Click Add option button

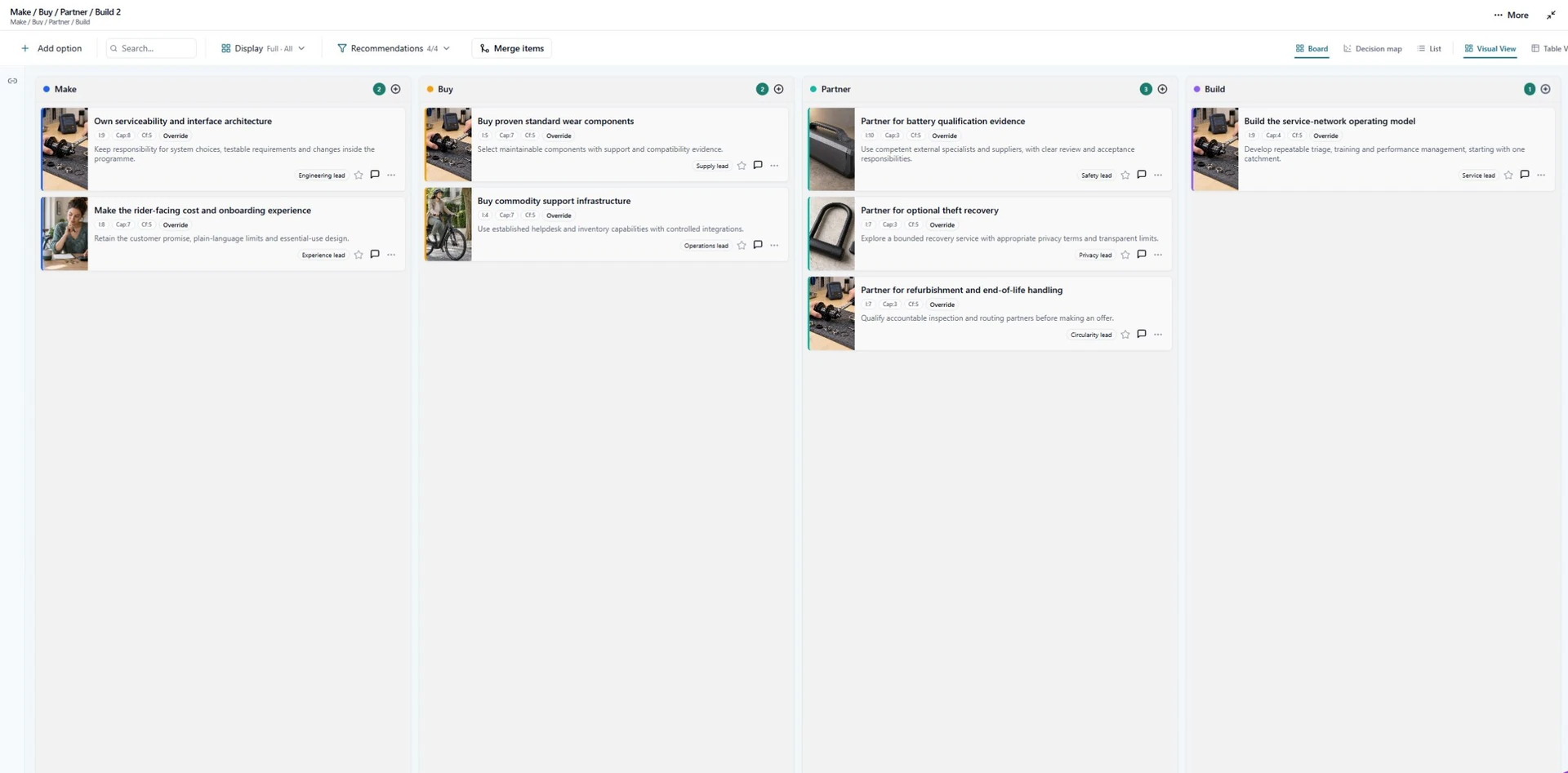coord(51,48)
